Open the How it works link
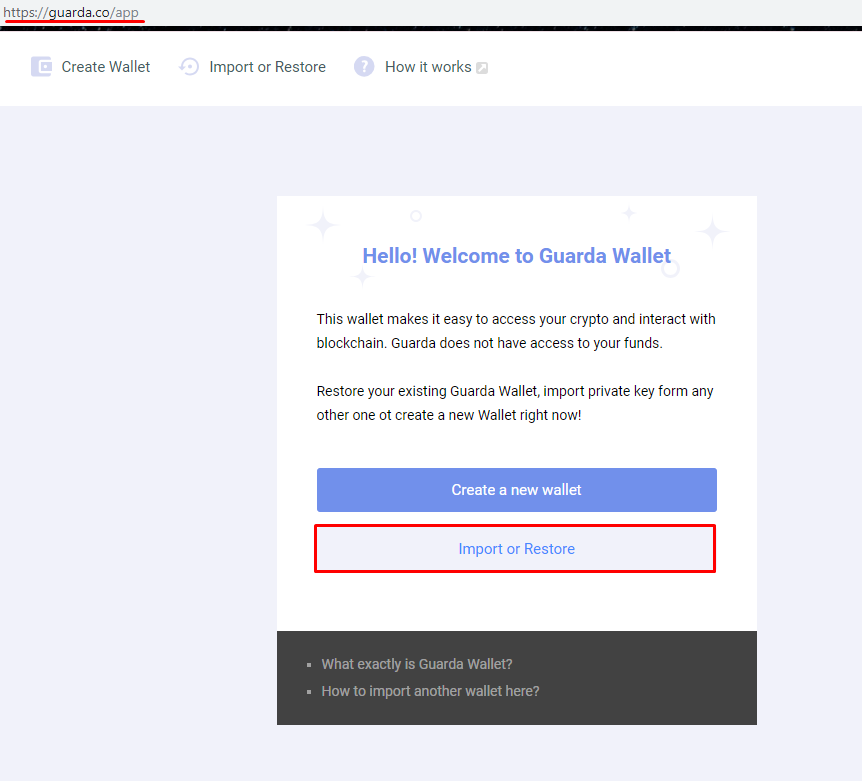 [x=428, y=67]
